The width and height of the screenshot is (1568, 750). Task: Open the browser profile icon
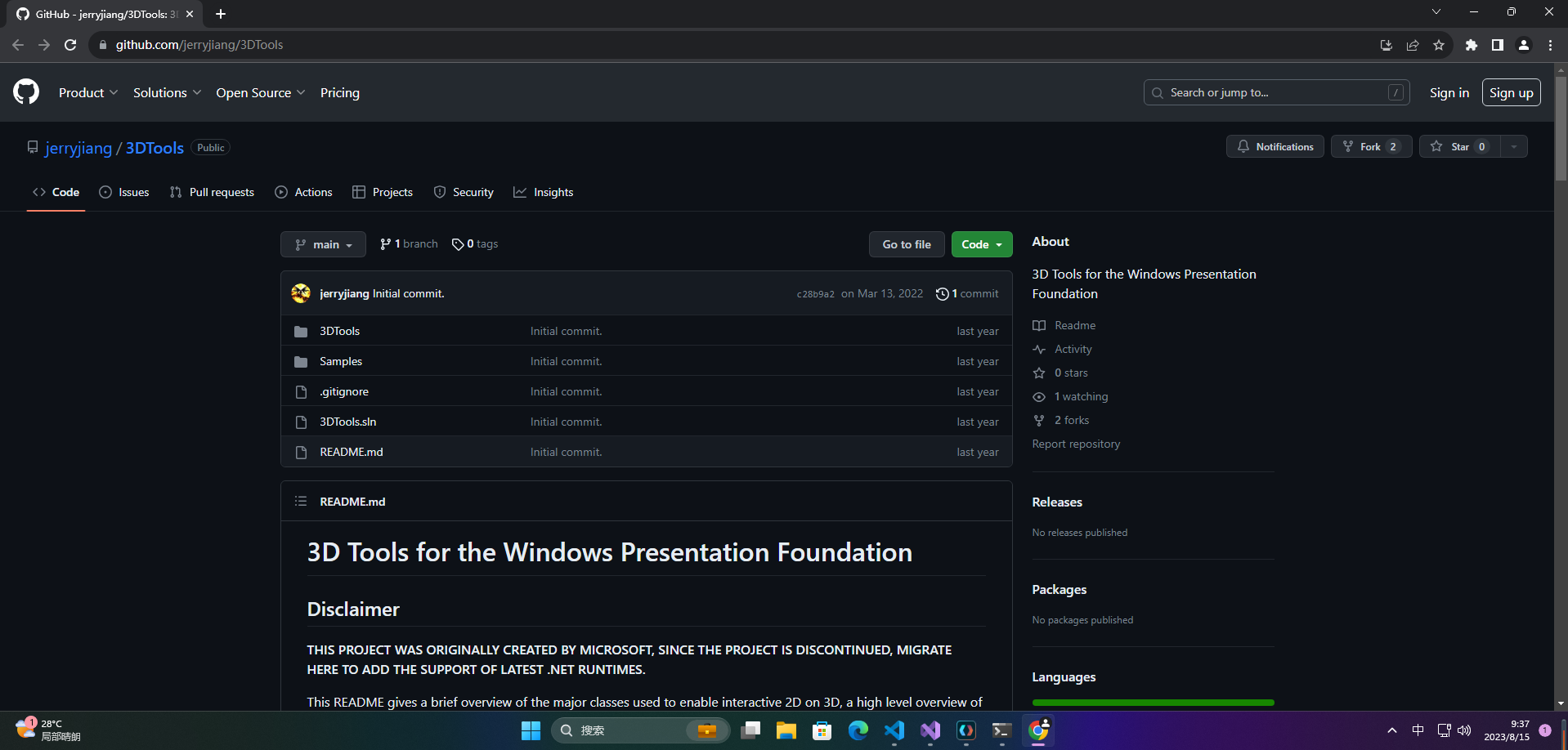coord(1524,45)
